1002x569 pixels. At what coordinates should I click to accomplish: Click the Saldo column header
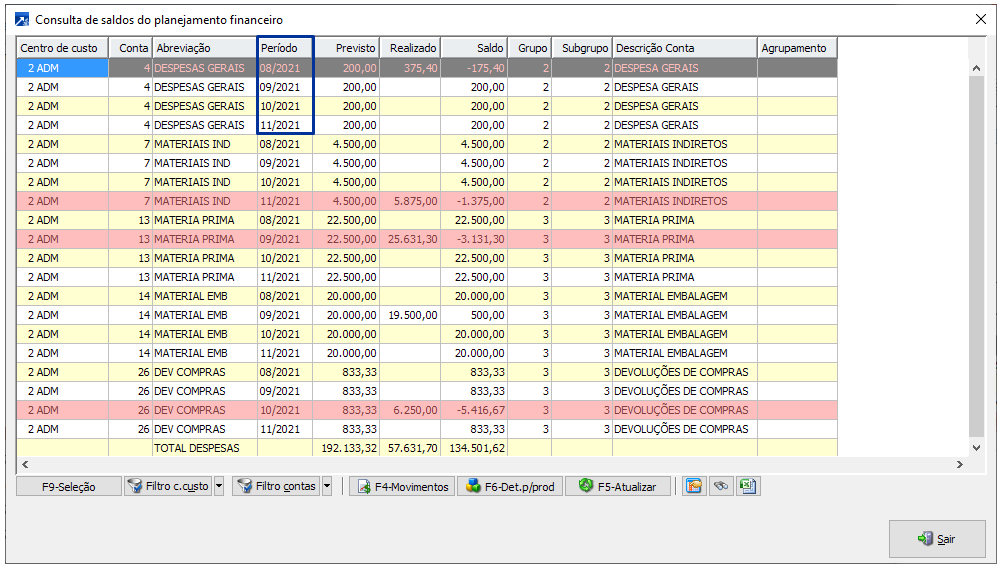(475, 48)
